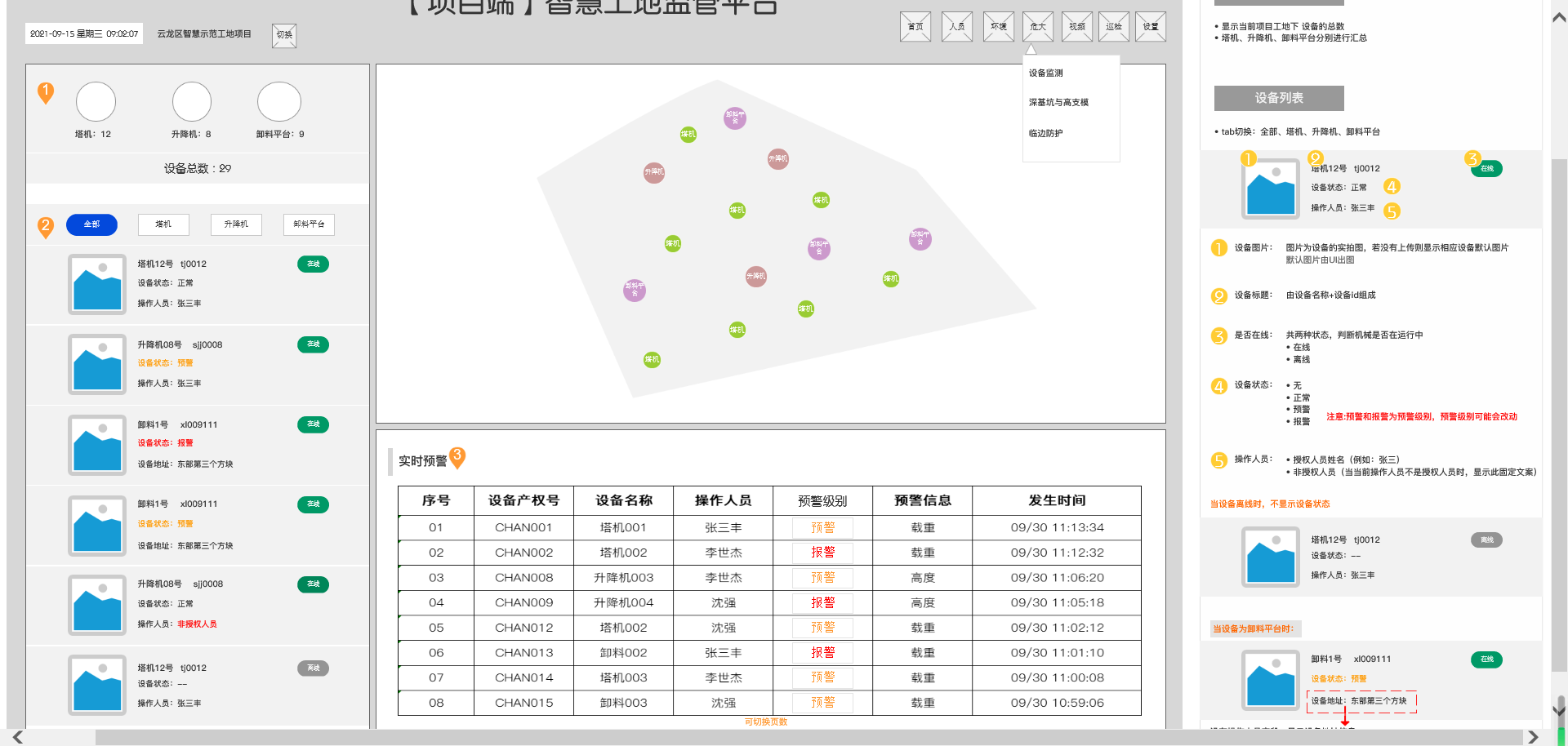Click the circle icon above 升降机: 8
The height and width of the screenshot is (746, 1568).
(x=192, y=102)
